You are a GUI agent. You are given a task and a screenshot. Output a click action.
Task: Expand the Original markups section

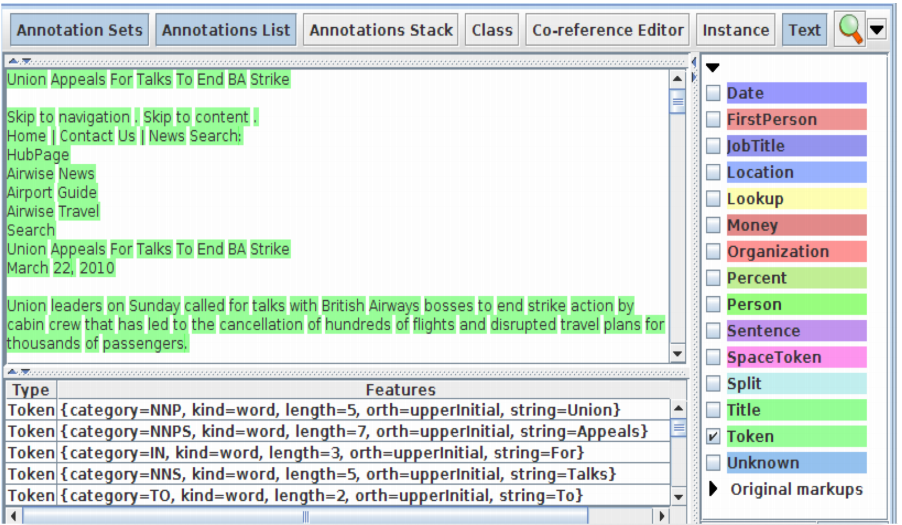click(713, 489)
